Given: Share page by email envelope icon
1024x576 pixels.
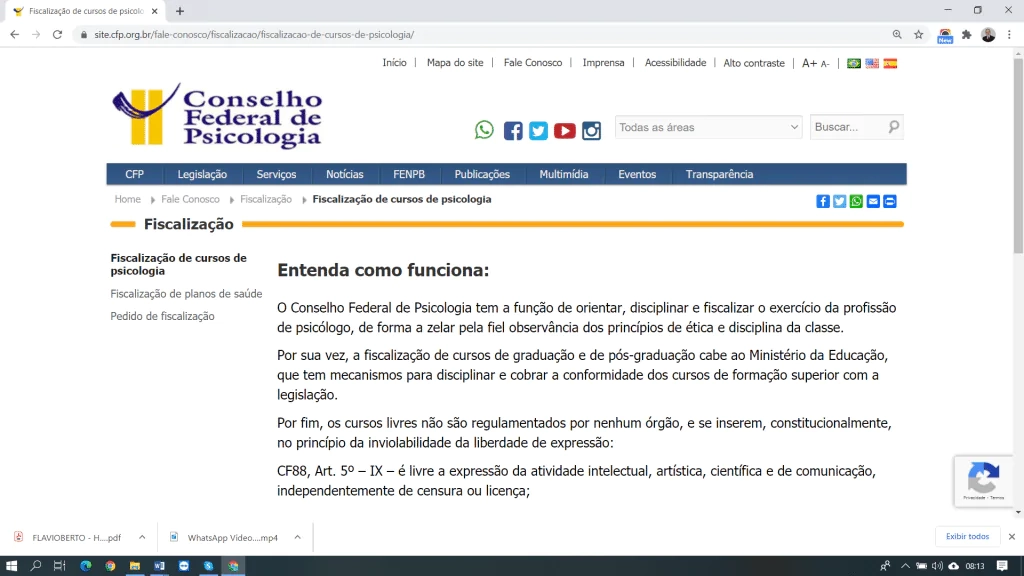Looking at the screenshot, I should (873, 201).
